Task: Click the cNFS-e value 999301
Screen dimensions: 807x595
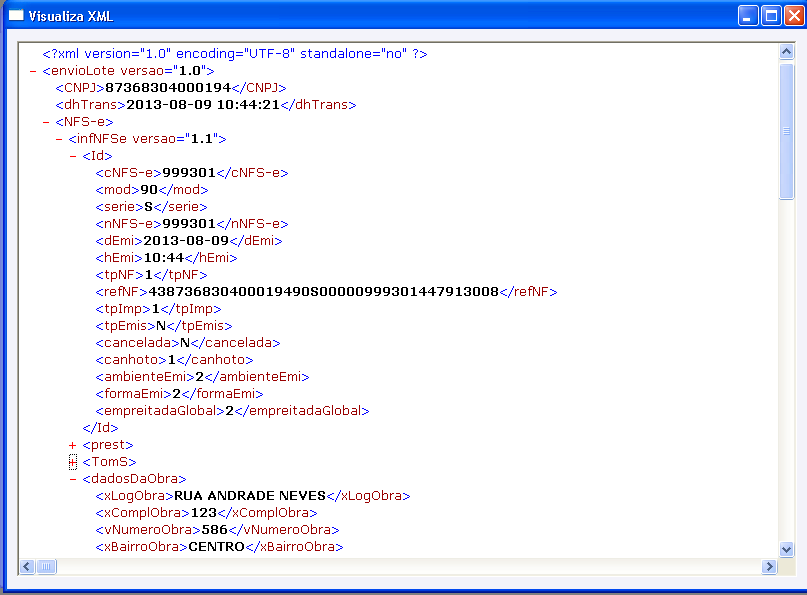Action: (188, 173)
